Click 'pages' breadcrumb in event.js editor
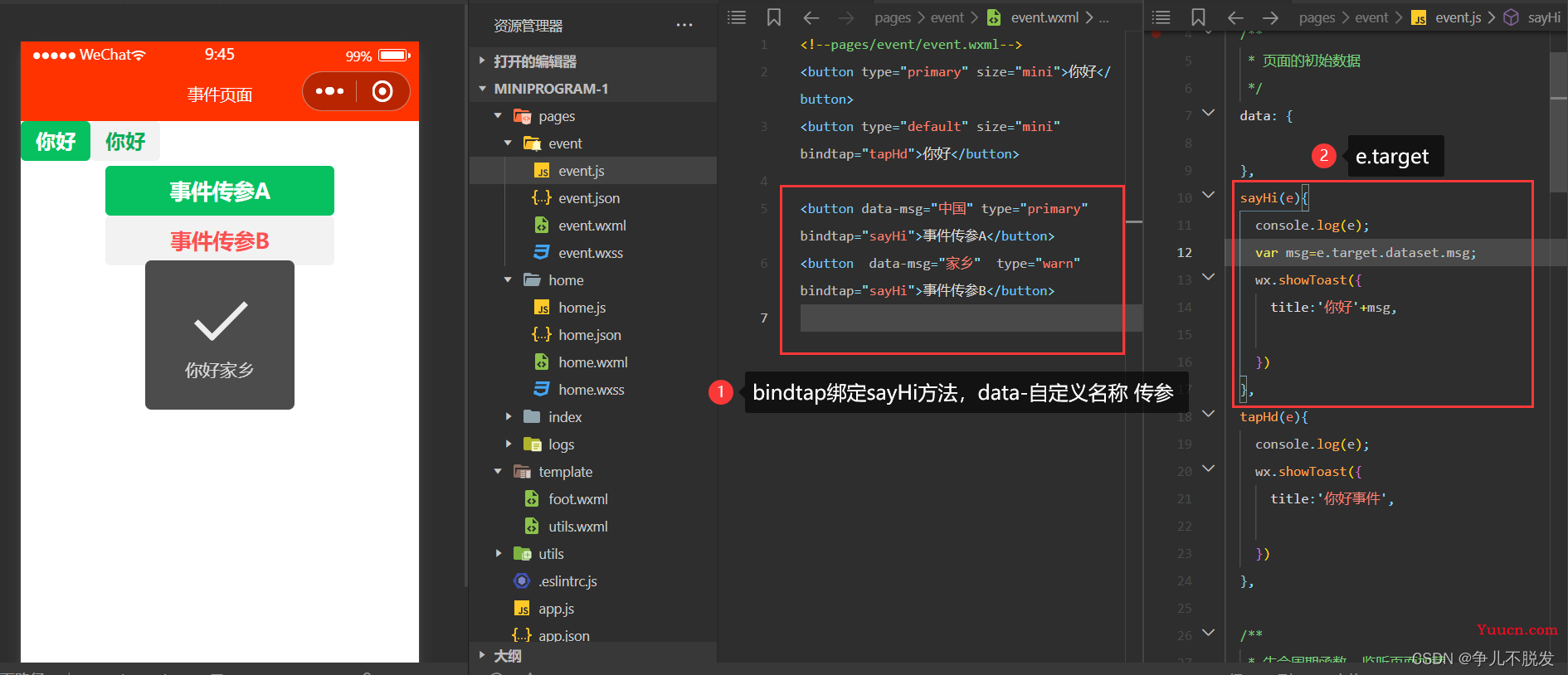 pyautogui.click(x=1317, y=17)
